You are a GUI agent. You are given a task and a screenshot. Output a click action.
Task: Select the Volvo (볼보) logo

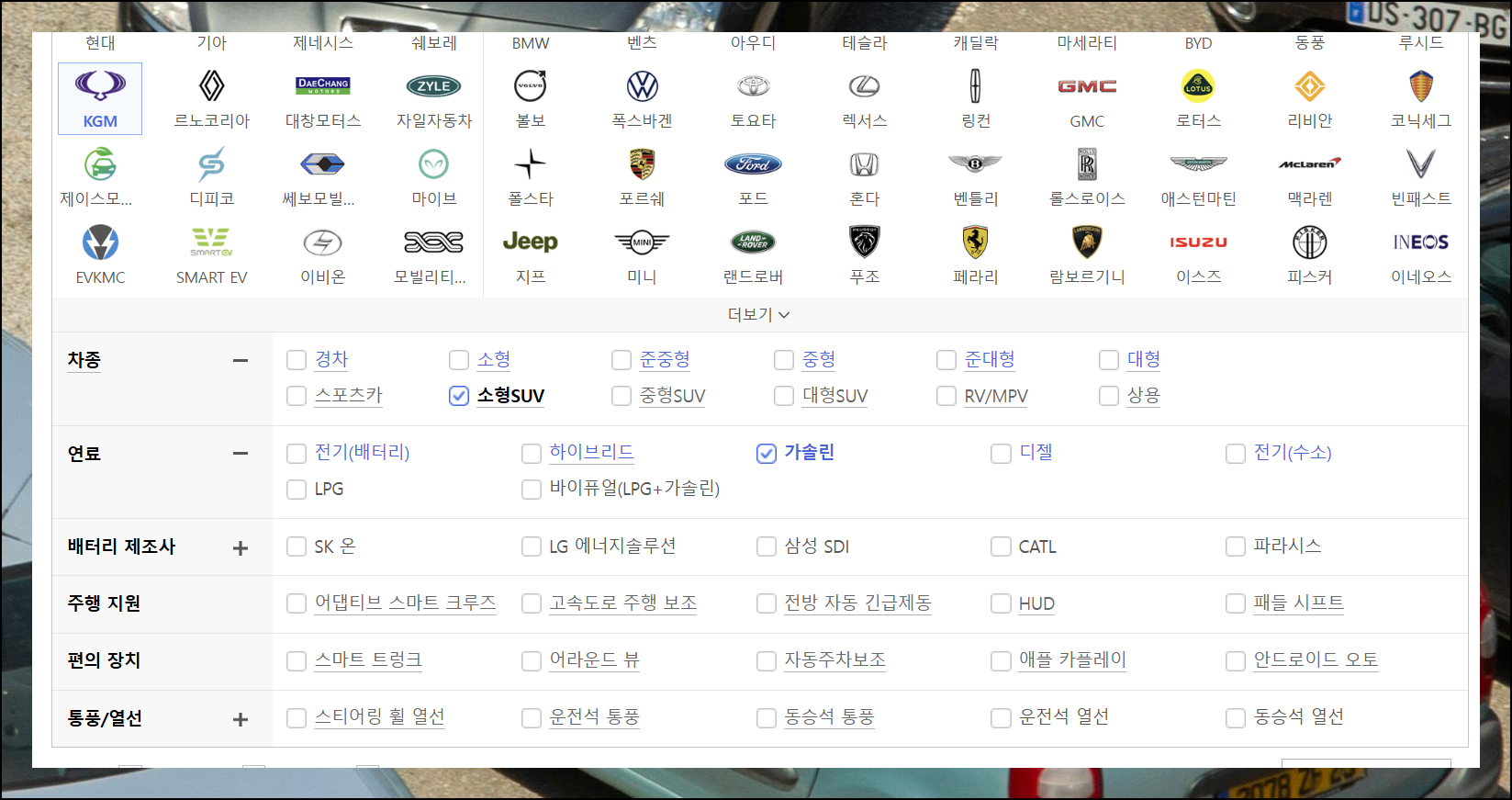[x=531, y=86]
